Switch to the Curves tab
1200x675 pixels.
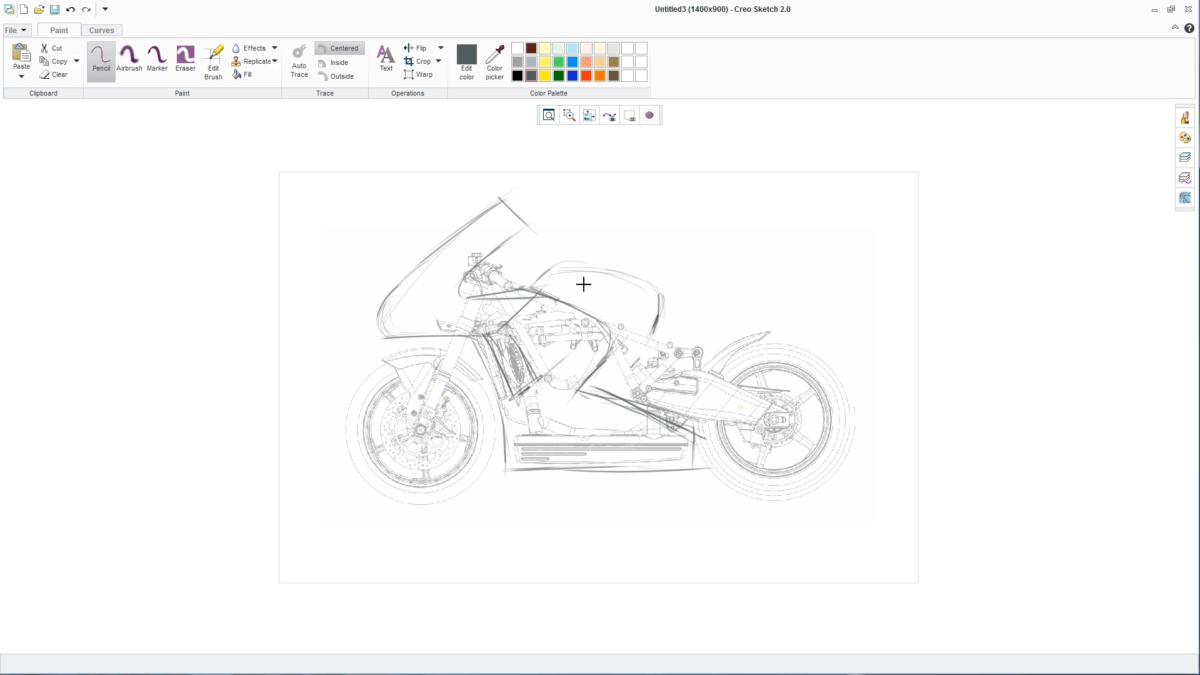click(x=102, y=30)
